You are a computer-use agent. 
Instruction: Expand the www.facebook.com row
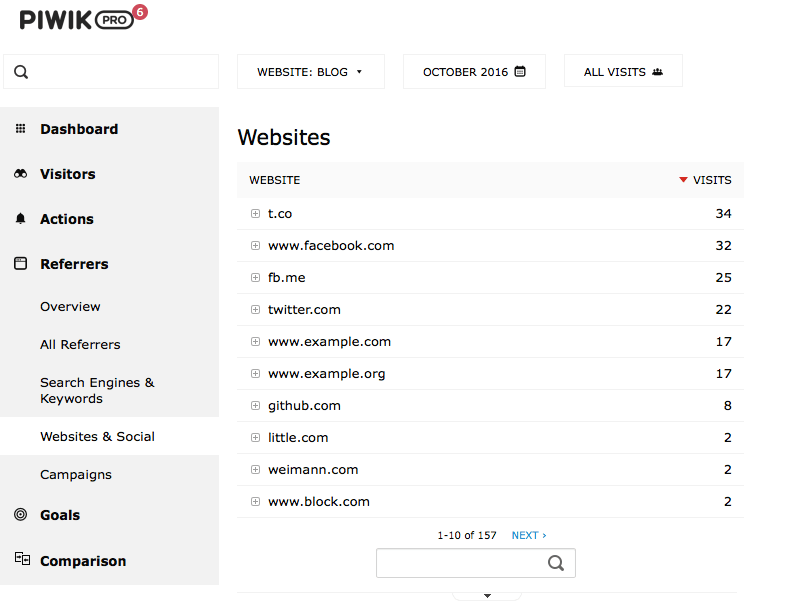click(256, 246)
